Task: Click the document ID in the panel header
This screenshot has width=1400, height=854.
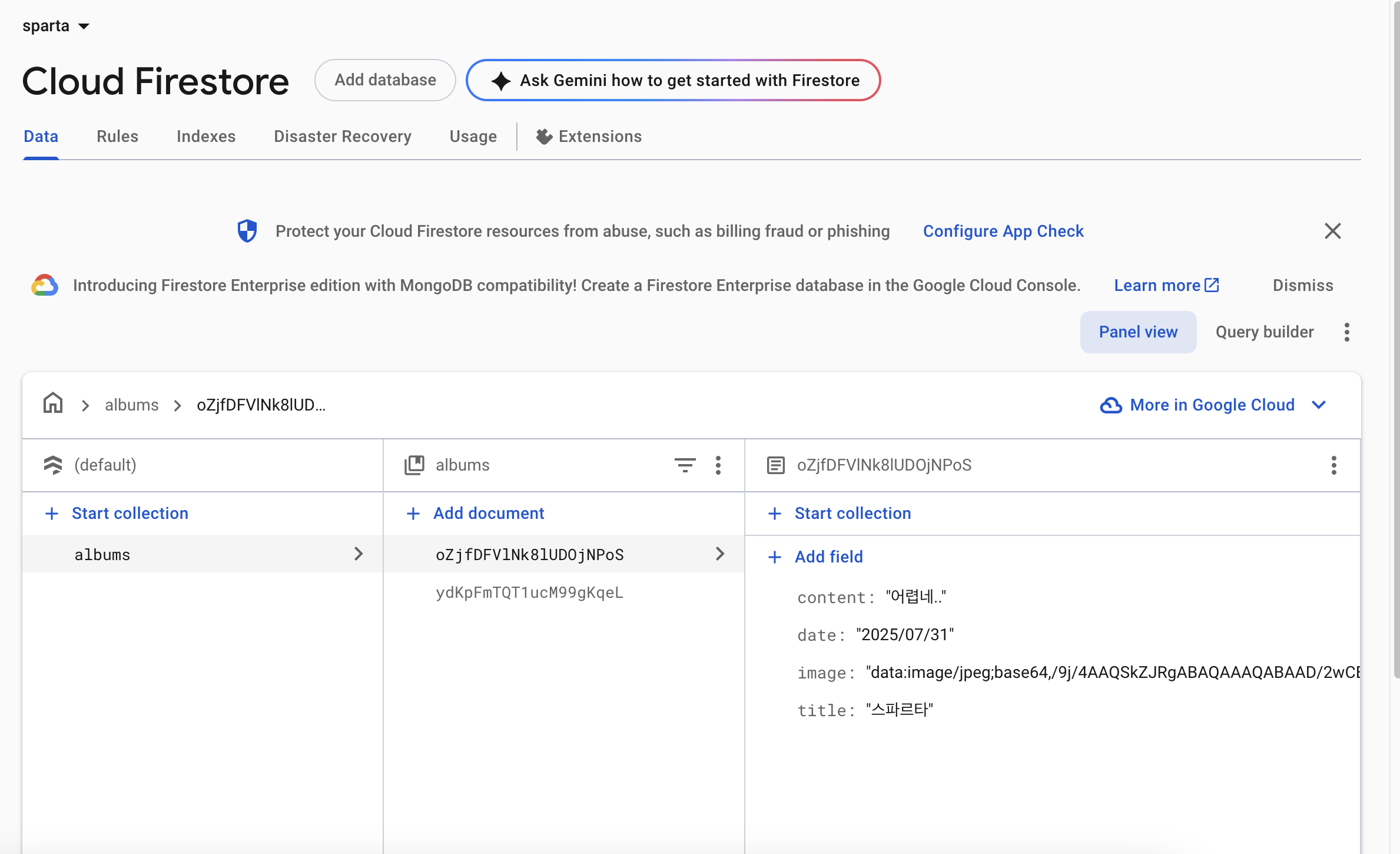Action: [884, 465]
